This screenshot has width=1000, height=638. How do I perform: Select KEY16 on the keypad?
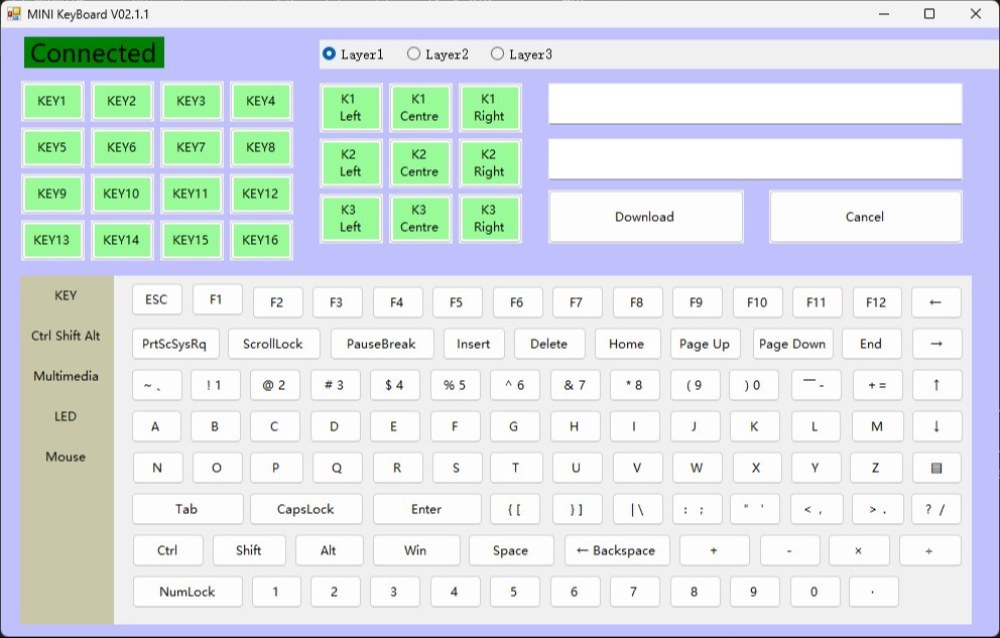tap(260, 240)
